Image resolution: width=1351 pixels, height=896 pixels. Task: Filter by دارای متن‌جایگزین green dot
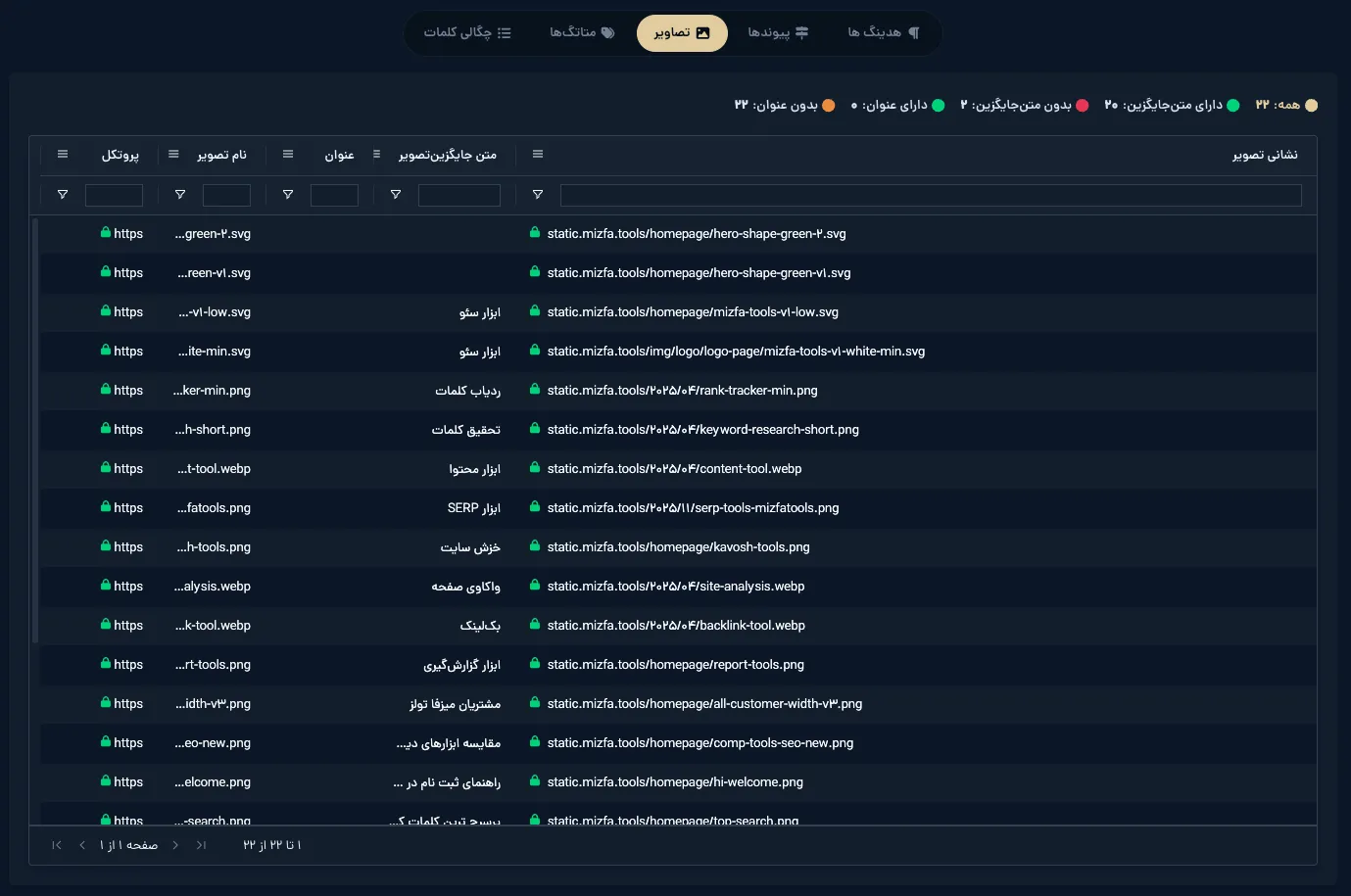click(1233, 105)
